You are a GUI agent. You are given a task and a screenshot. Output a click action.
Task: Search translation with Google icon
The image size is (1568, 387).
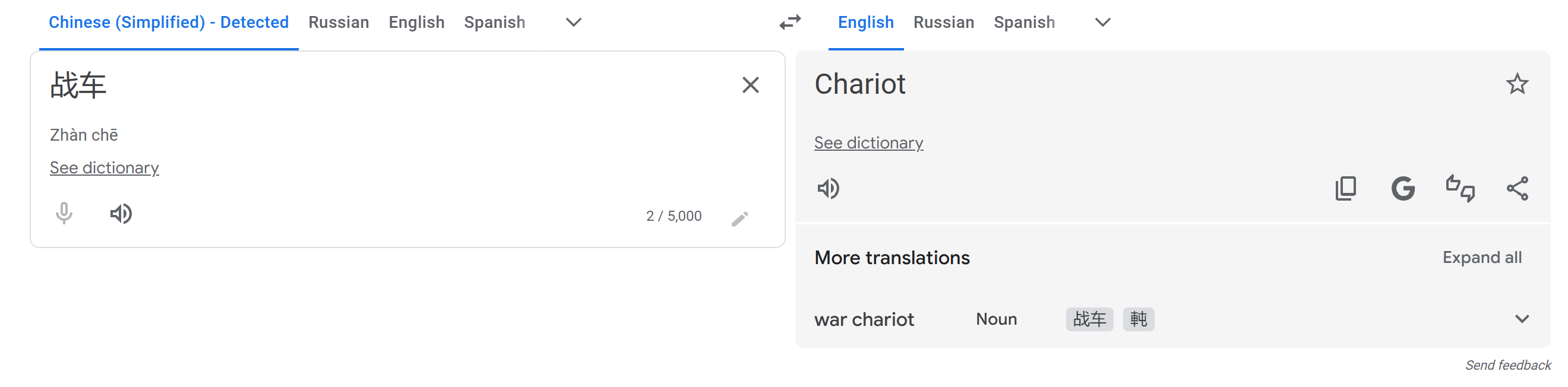click(1402, 189)
